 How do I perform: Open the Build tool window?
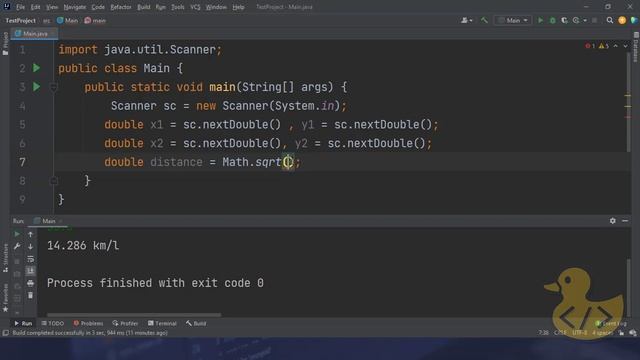pos(196,323)
